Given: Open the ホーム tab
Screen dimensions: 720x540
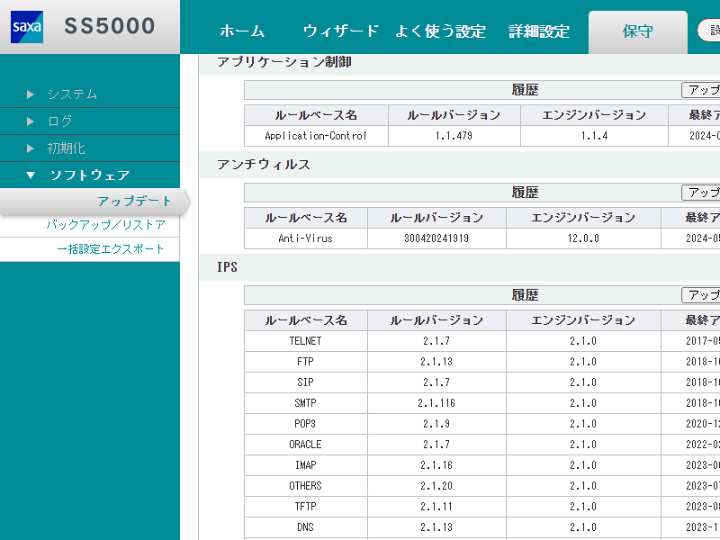Looking at the screenshot, I should pos(241,31).
